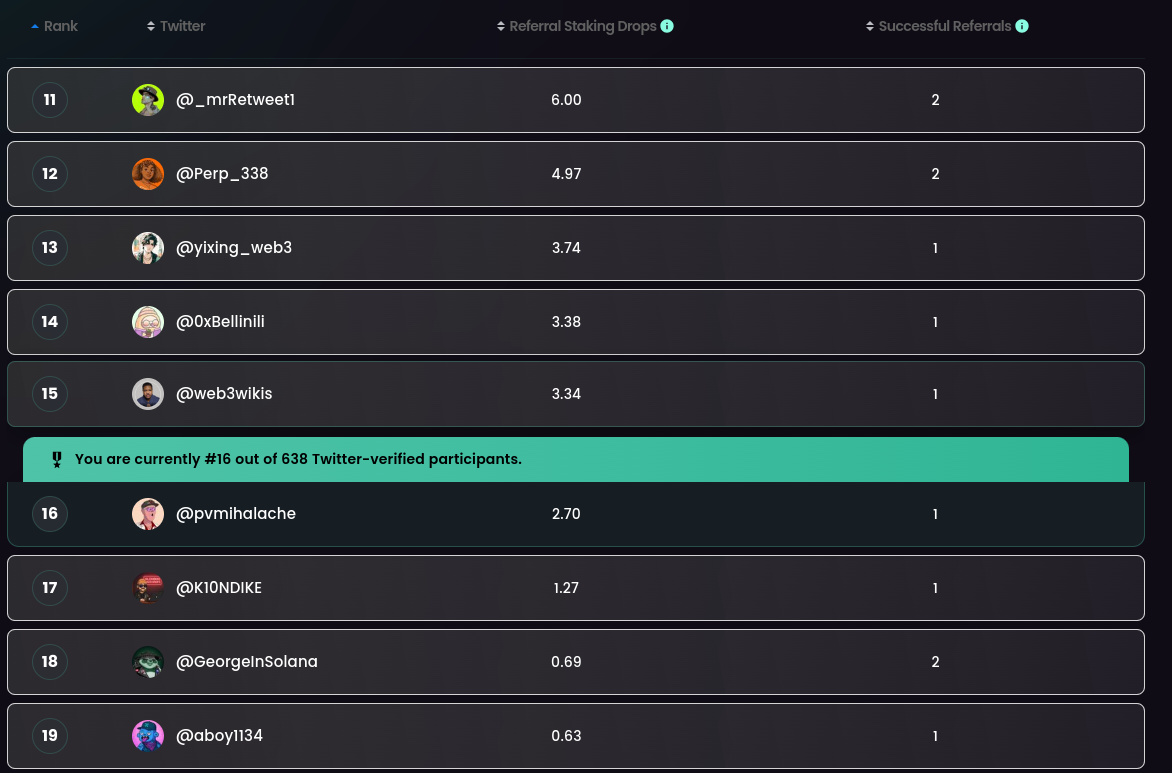Sort by Successful Referrals column

(x=939, y=26)
